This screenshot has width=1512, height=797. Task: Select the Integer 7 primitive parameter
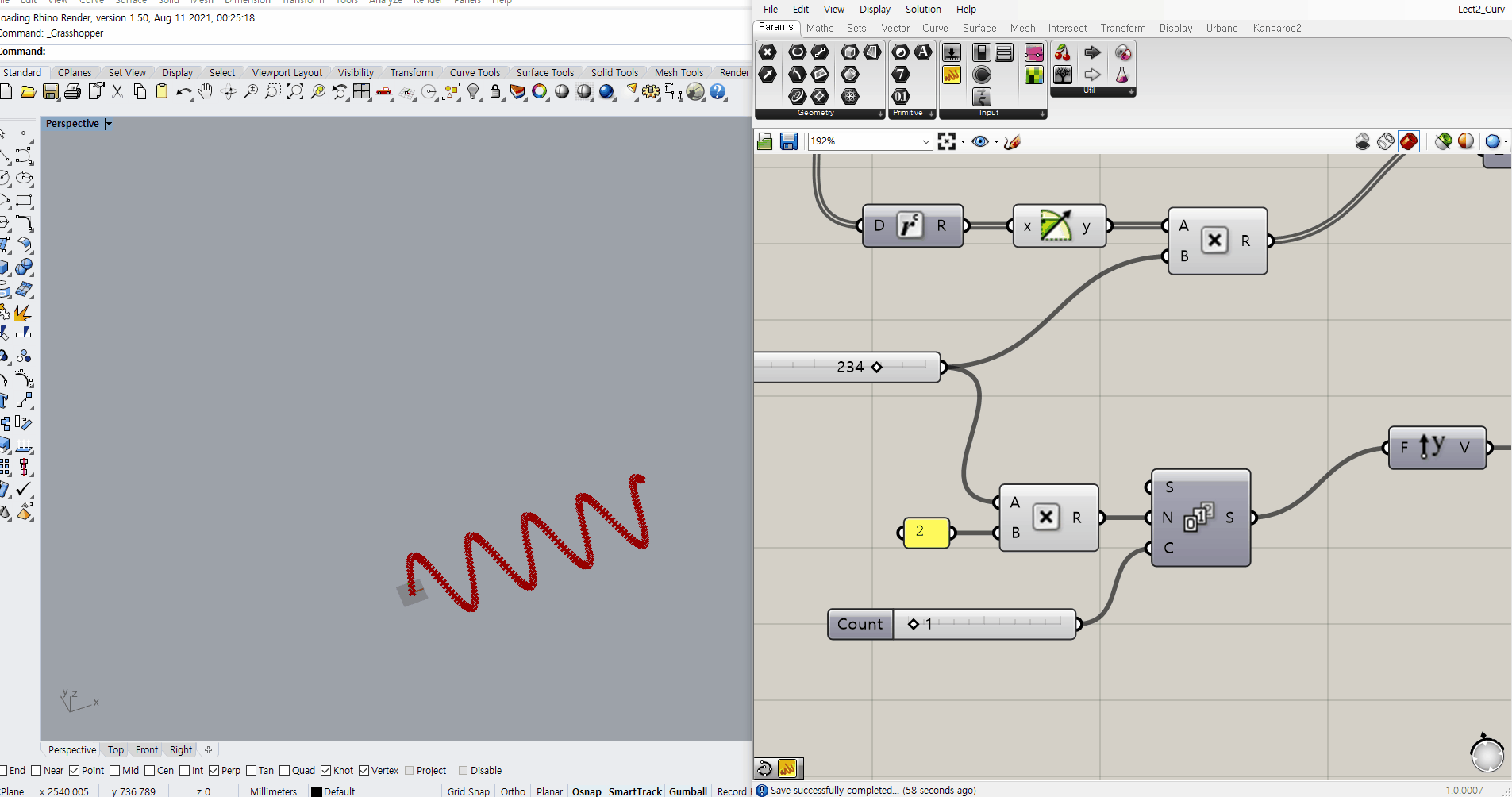click(901, 75)
